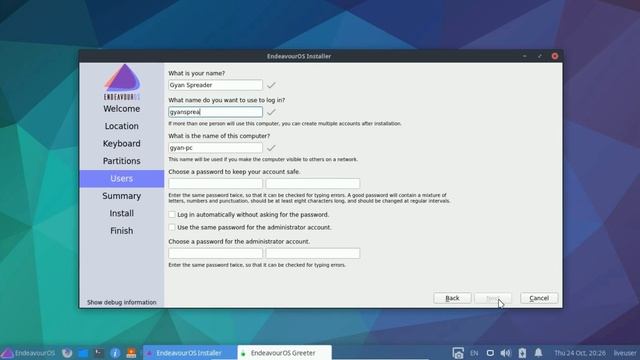
Task: Launch the terminal from the taskbar
Action: tap(99, 353)
